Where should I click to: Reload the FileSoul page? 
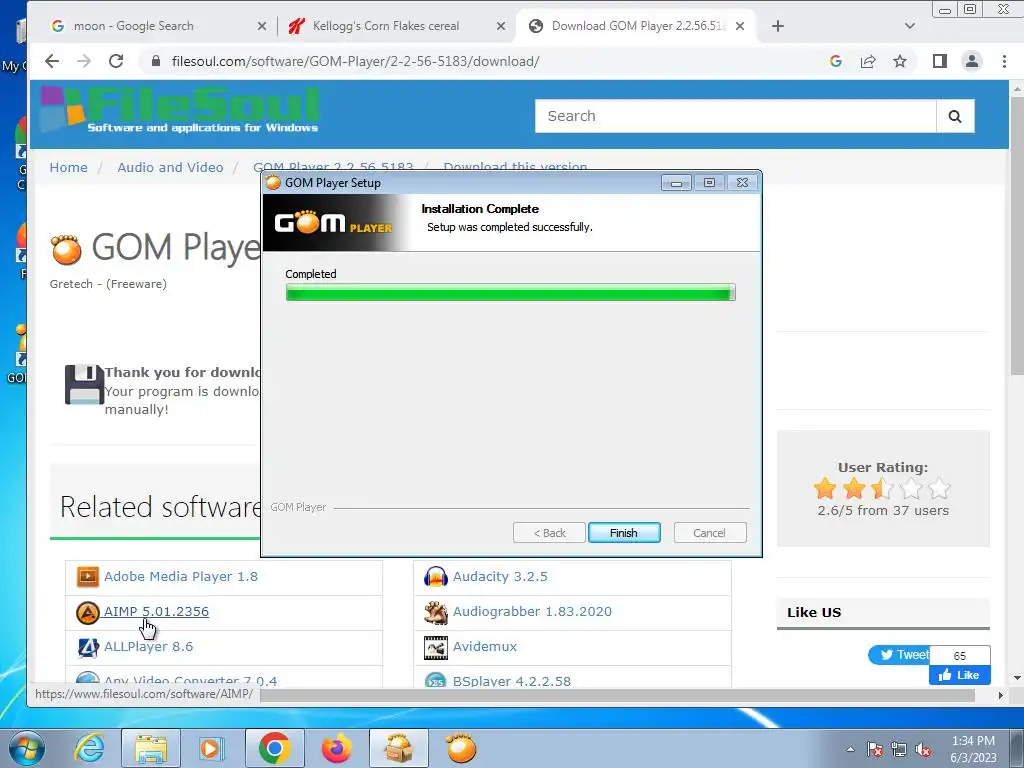[x=116, y=61]
